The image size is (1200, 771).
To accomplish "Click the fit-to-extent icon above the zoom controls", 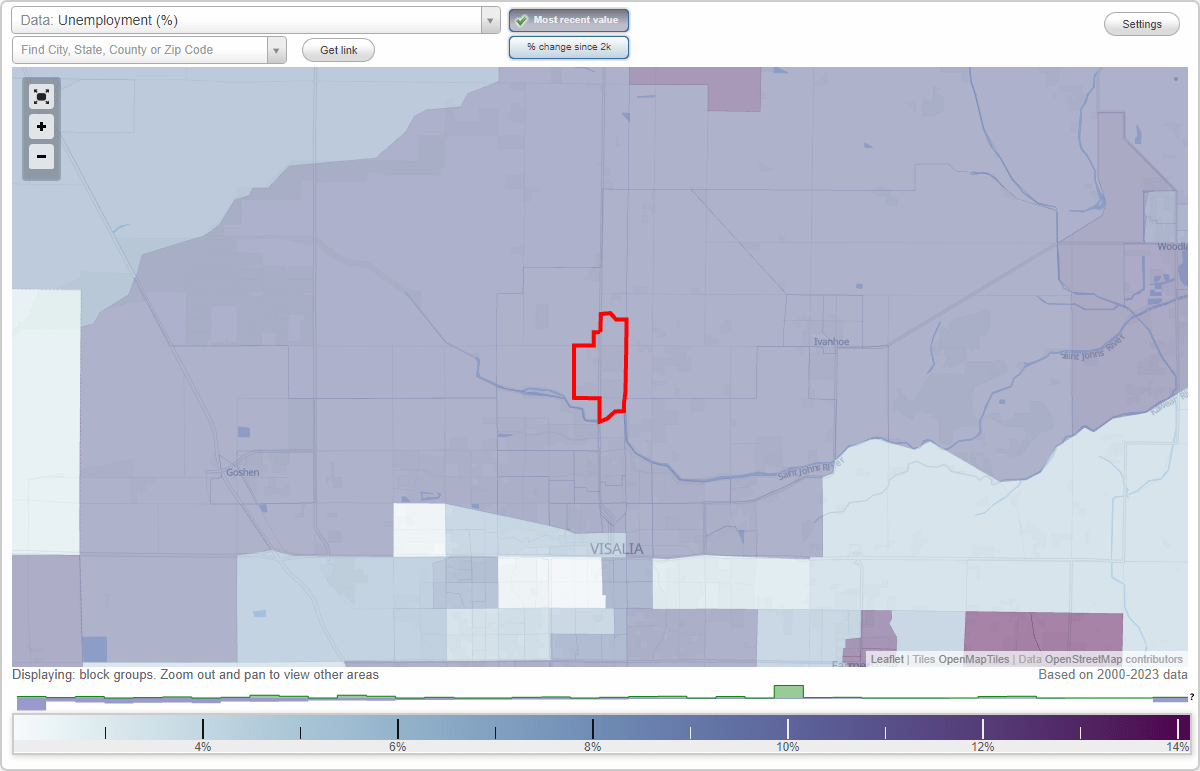I will [41, 96].
